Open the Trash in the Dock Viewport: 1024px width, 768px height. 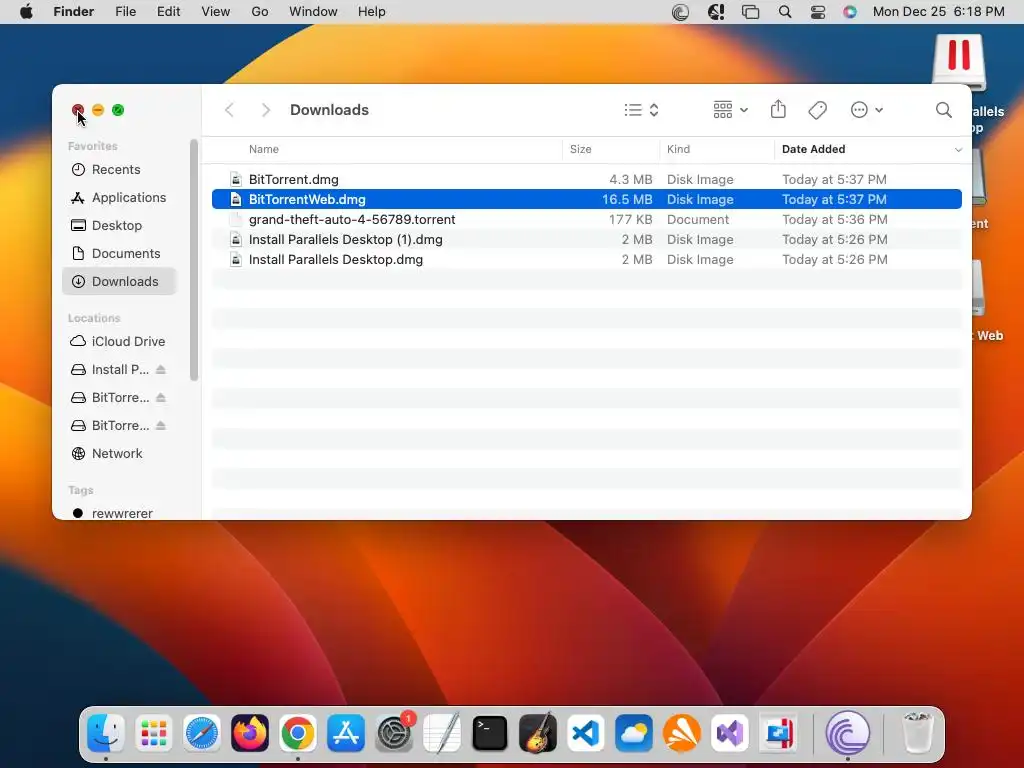point(918,733)
